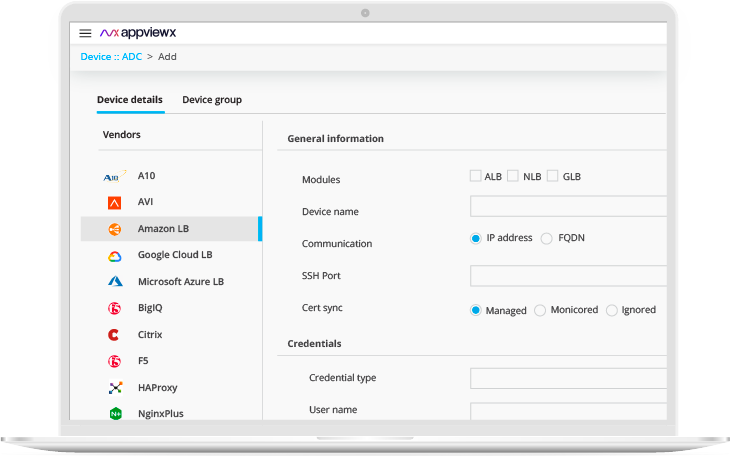Click the A10 vendor logo icon

pos(114,176)
